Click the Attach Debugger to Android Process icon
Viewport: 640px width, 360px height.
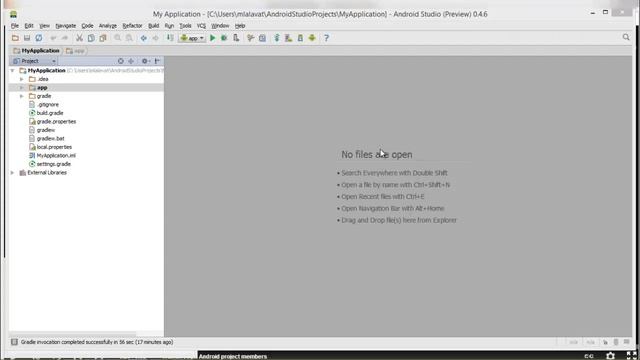tap(236, 38)
